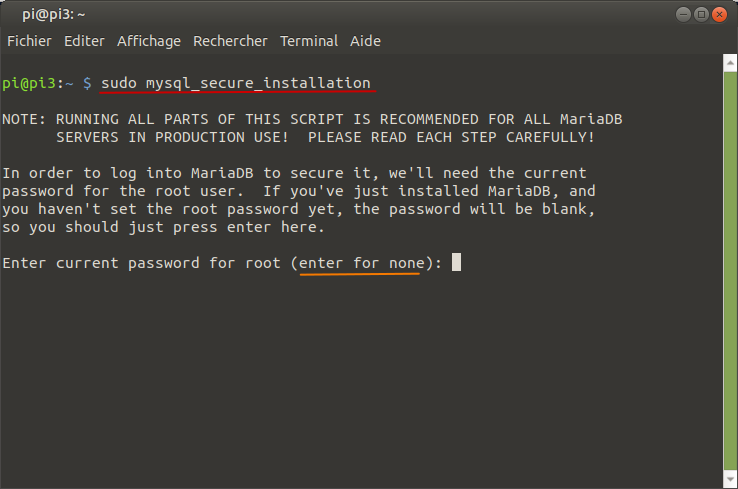Click the green vertical scrollbar thumb
The image size is (738, 489).
[x=730, y=271]
